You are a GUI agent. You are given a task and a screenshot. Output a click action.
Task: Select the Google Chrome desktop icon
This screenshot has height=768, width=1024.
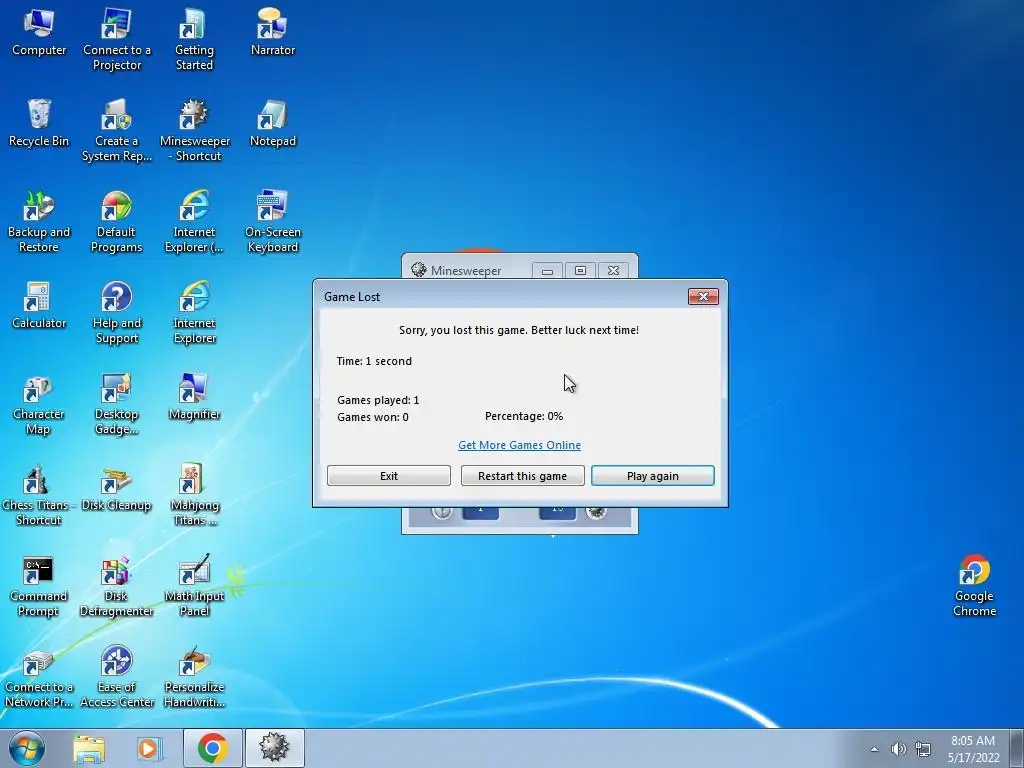(x=974, y=586)
